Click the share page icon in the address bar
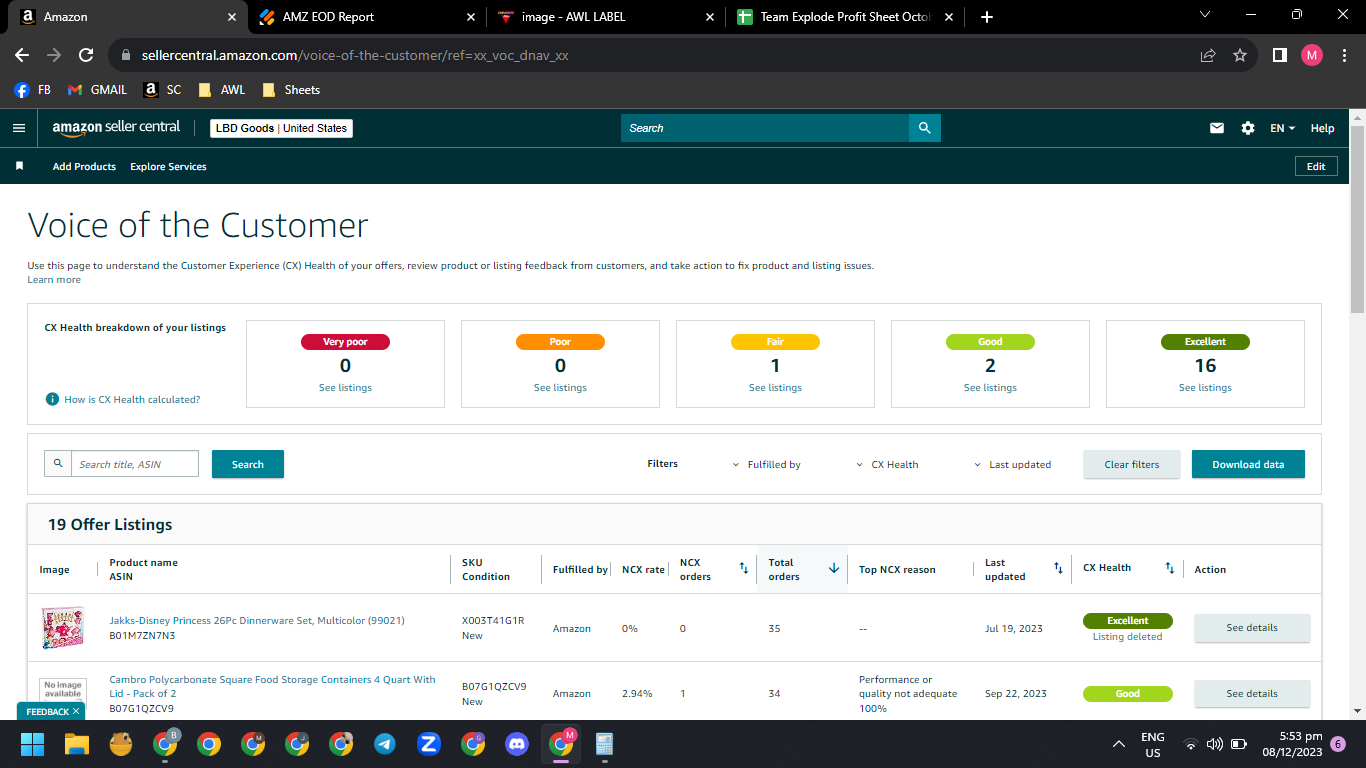This screenshot has height=768, width=1366. (1208, 56)
